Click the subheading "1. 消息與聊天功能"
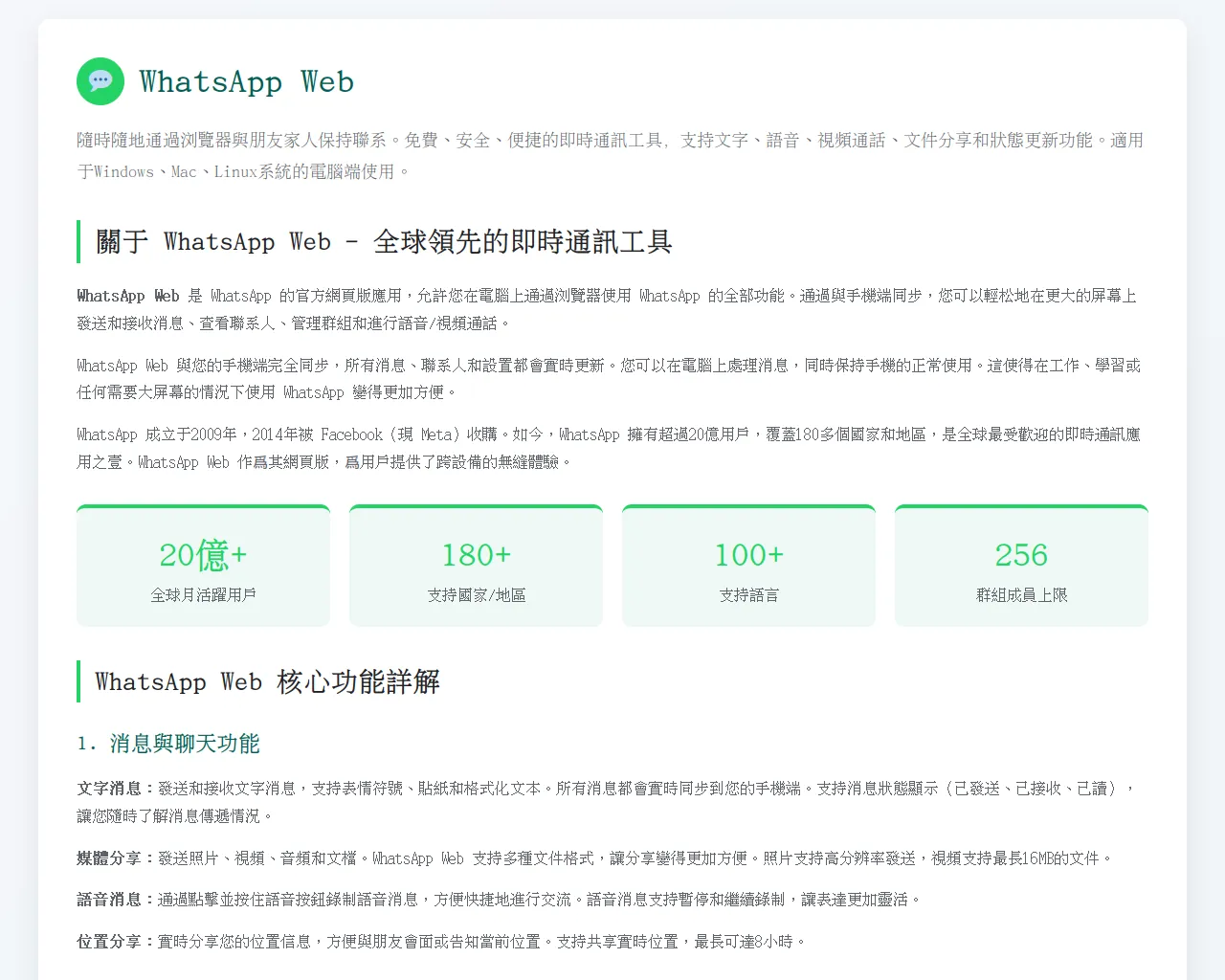The width and height of the screenshot is (1225, 980). coord(168,744)
